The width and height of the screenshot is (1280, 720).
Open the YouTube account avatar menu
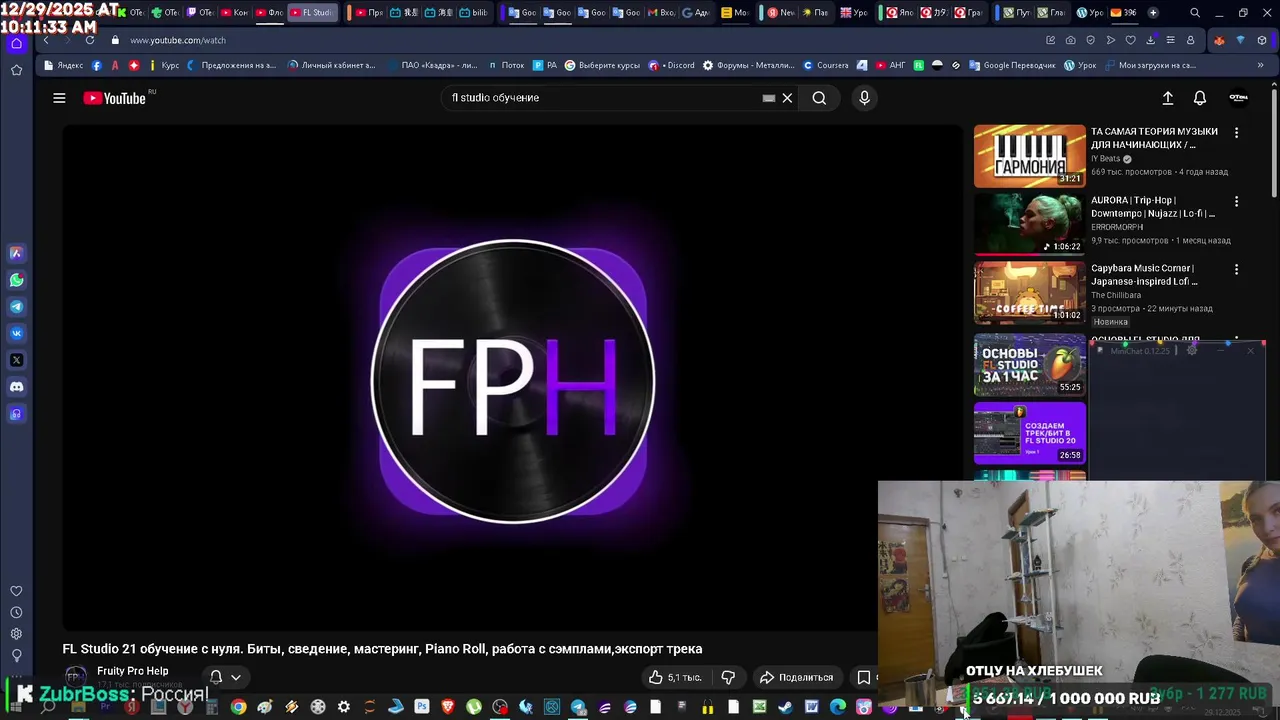pos(1238,98)
